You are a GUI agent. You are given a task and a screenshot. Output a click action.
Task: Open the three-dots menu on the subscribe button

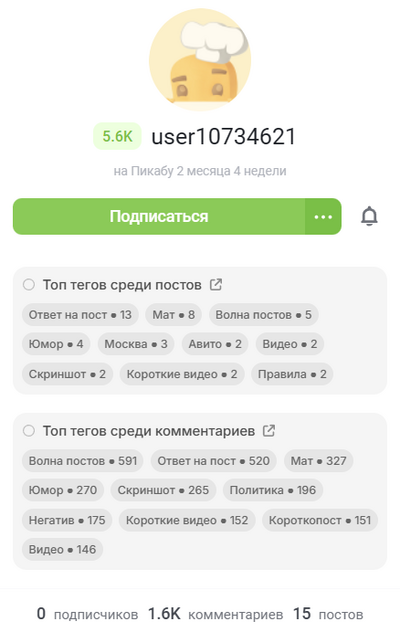click(323, 216)
